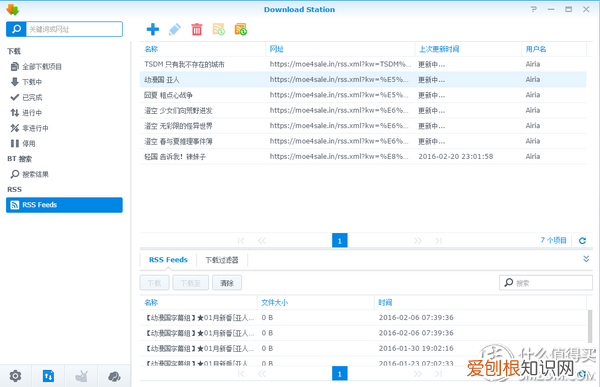Click the pencil edit feed icon

pos(175,29)
